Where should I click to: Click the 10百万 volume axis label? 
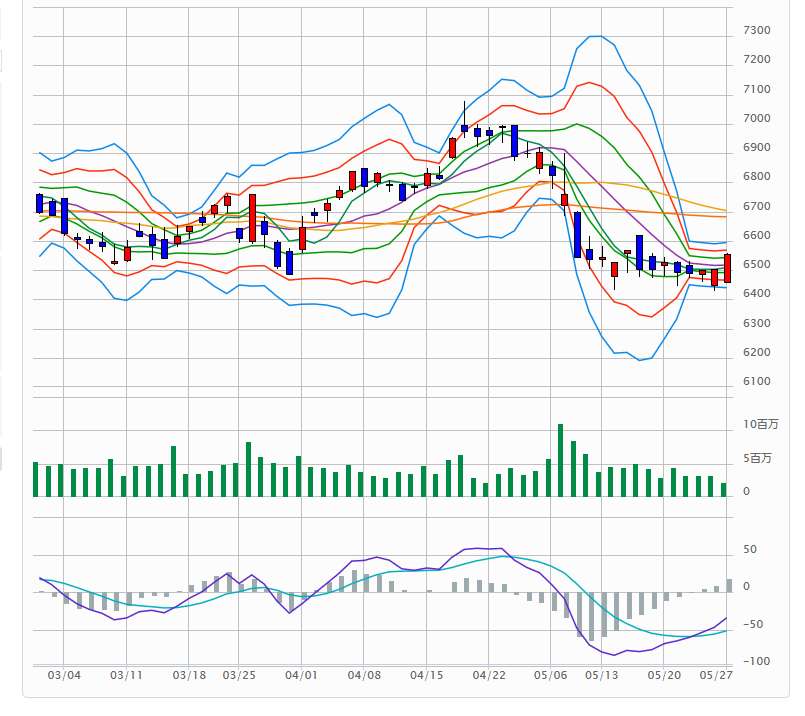760,425
